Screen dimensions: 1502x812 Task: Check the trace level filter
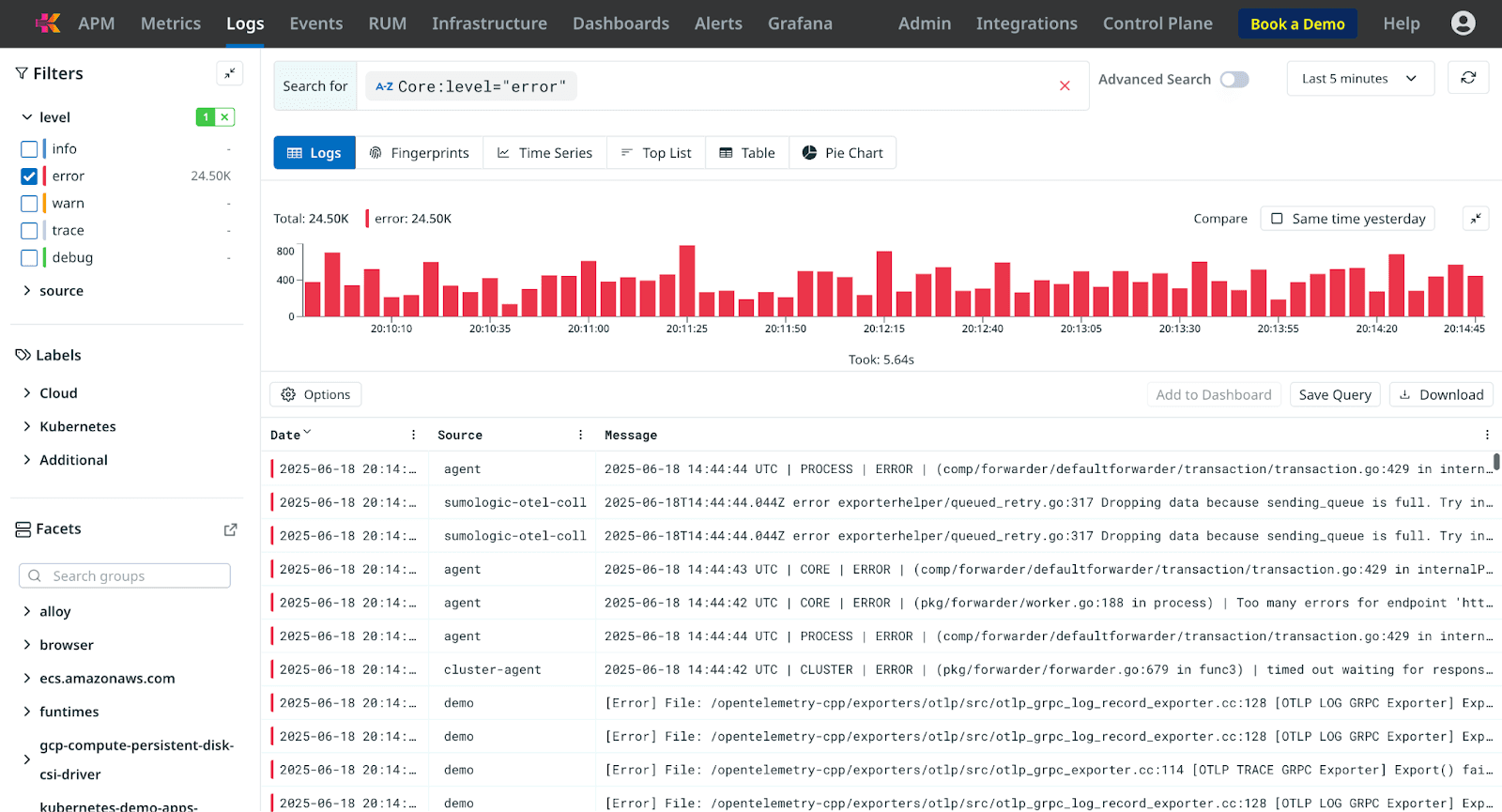pos(29,231)
